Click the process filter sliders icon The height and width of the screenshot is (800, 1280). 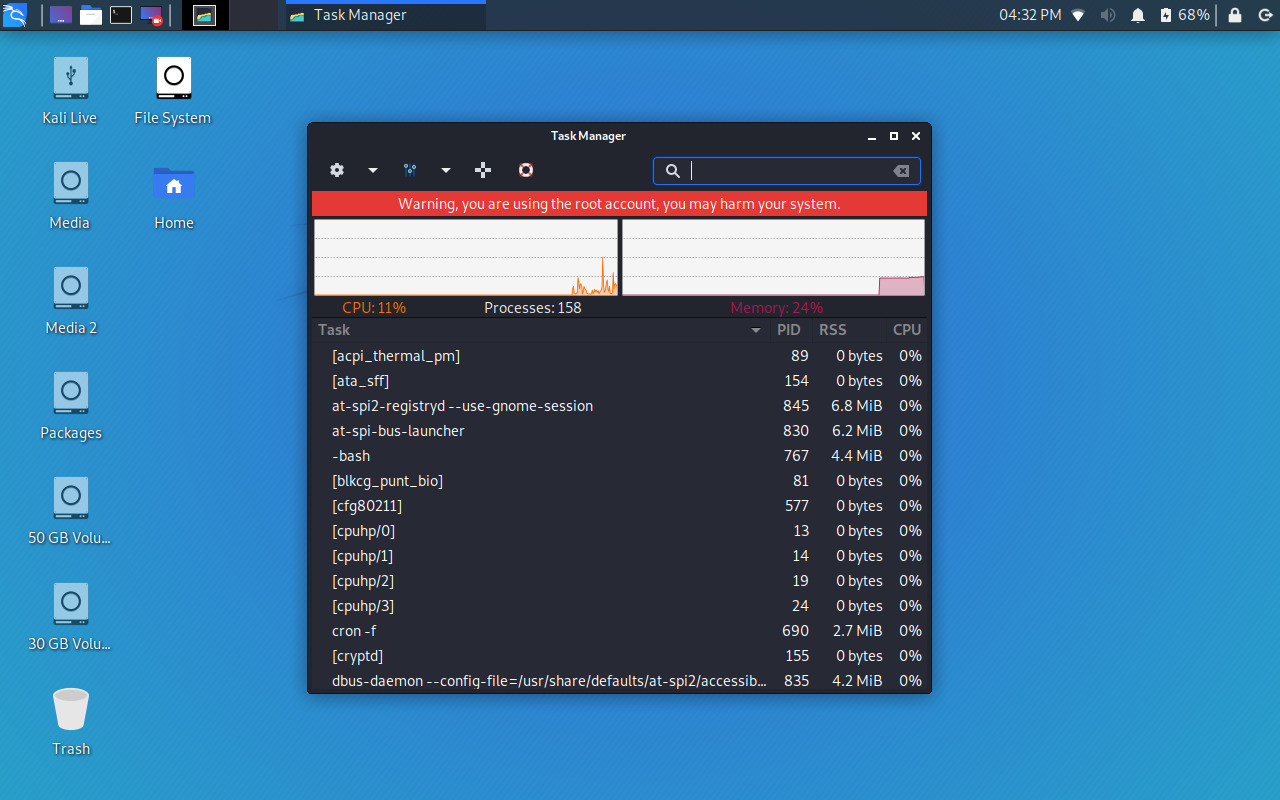pos(409,170)
